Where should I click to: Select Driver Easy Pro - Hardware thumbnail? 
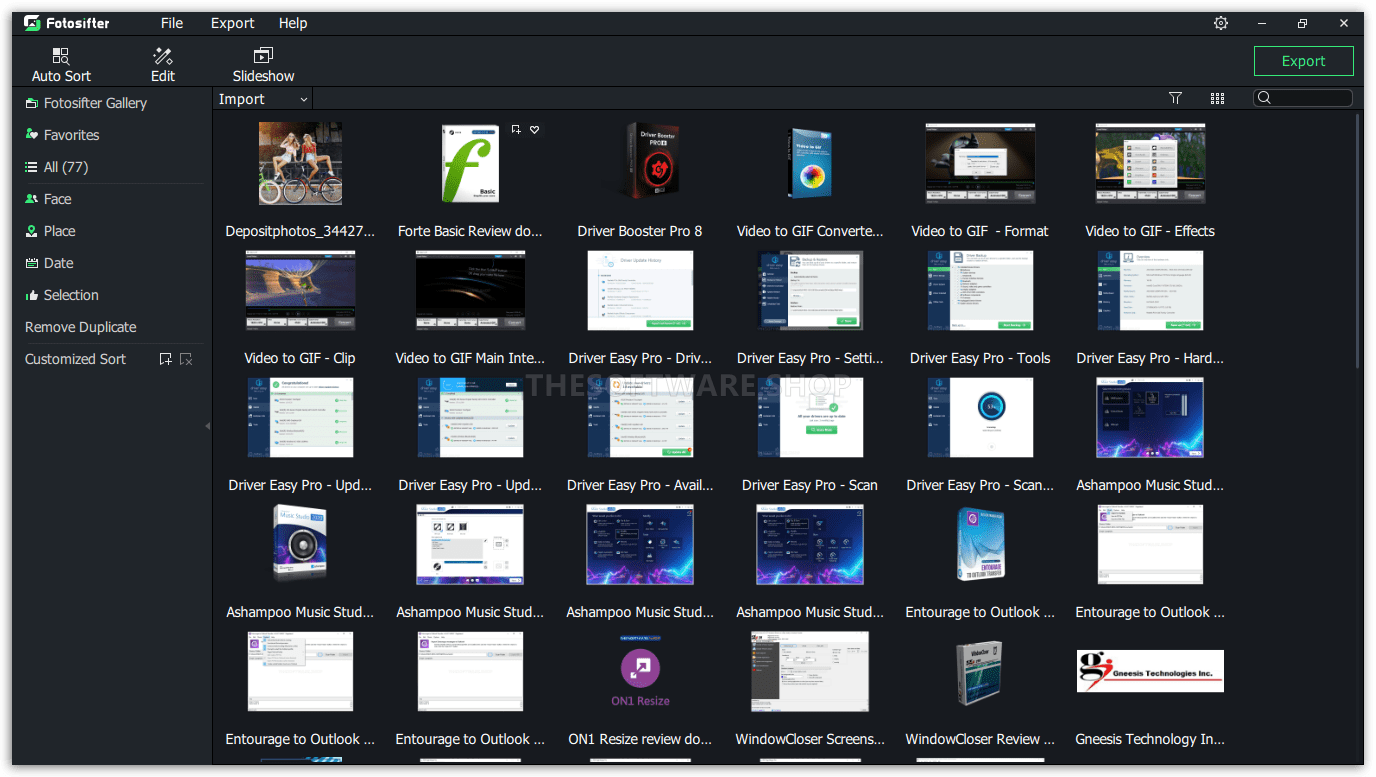[1150, 290]
